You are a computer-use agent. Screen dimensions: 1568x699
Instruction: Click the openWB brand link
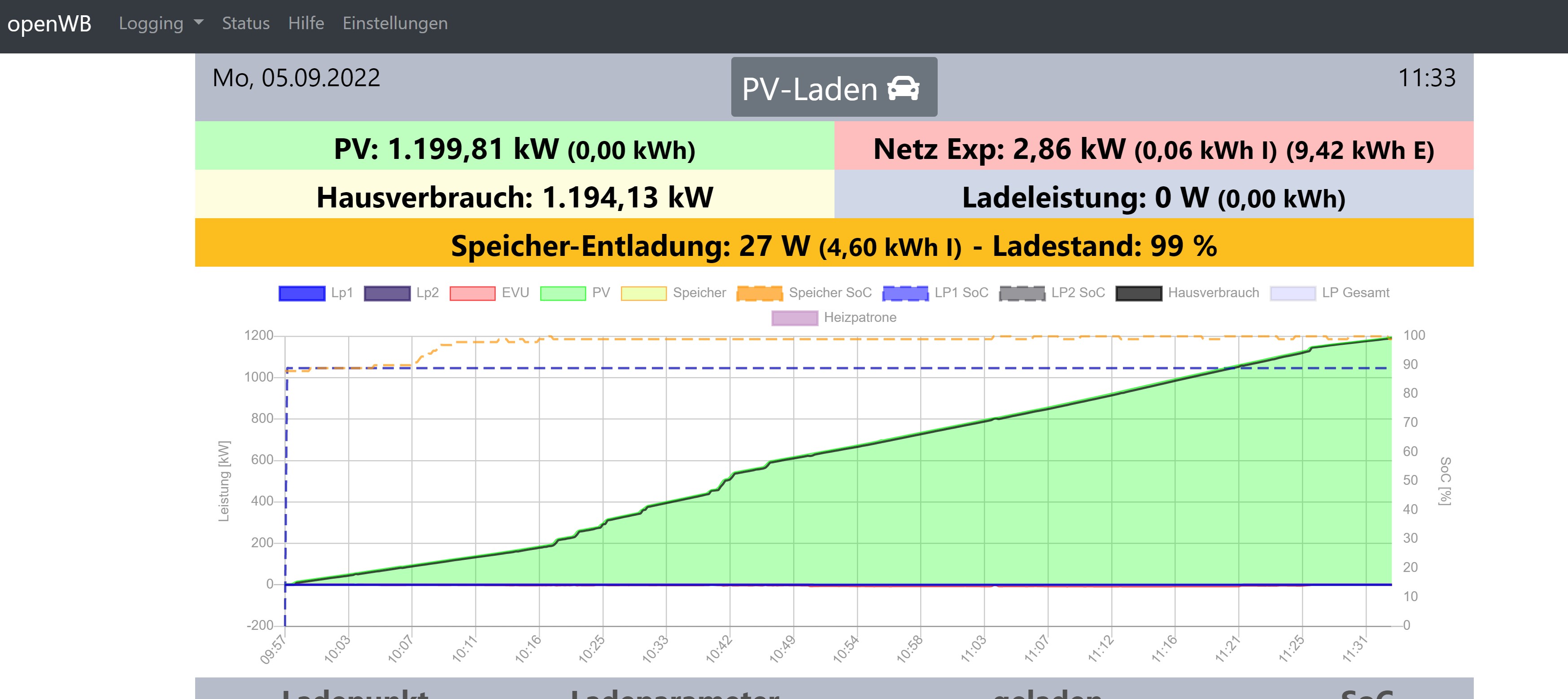[x=49, y=23]
